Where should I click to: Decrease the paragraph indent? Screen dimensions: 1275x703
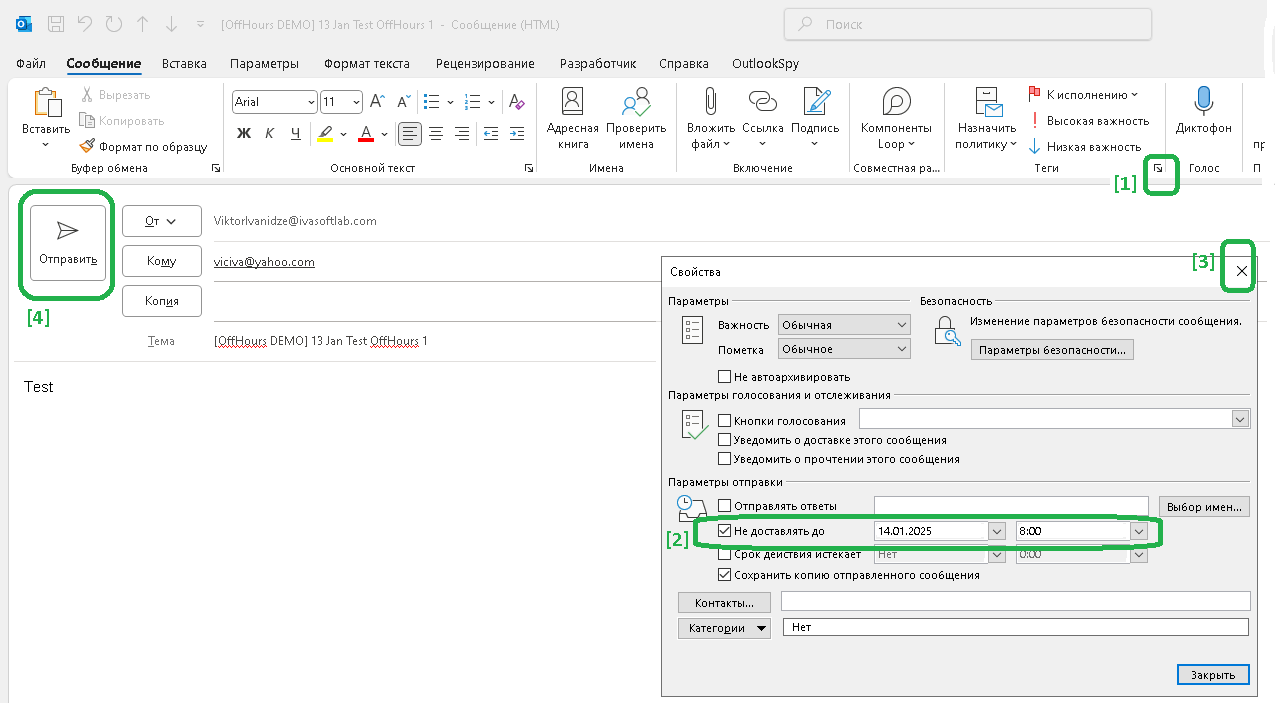(x=491, y=133)
